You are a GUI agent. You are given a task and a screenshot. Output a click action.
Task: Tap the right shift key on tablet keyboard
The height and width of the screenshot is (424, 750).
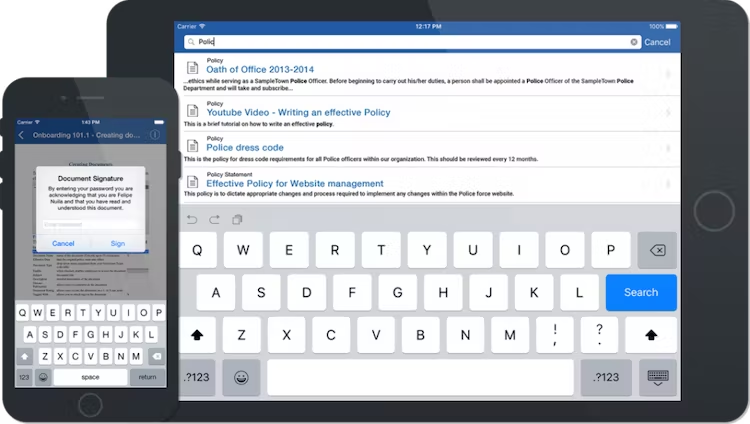[651, 335]
